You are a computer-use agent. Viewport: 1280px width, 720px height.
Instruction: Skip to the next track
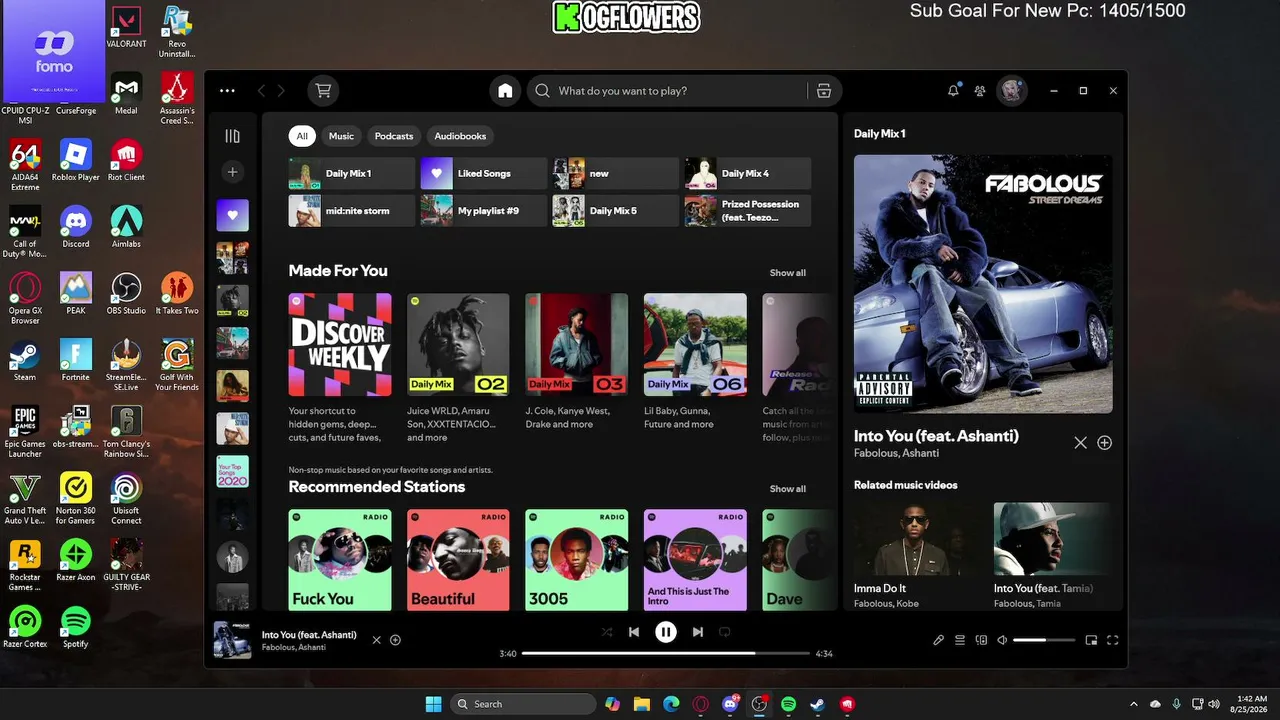coord(698,632)
